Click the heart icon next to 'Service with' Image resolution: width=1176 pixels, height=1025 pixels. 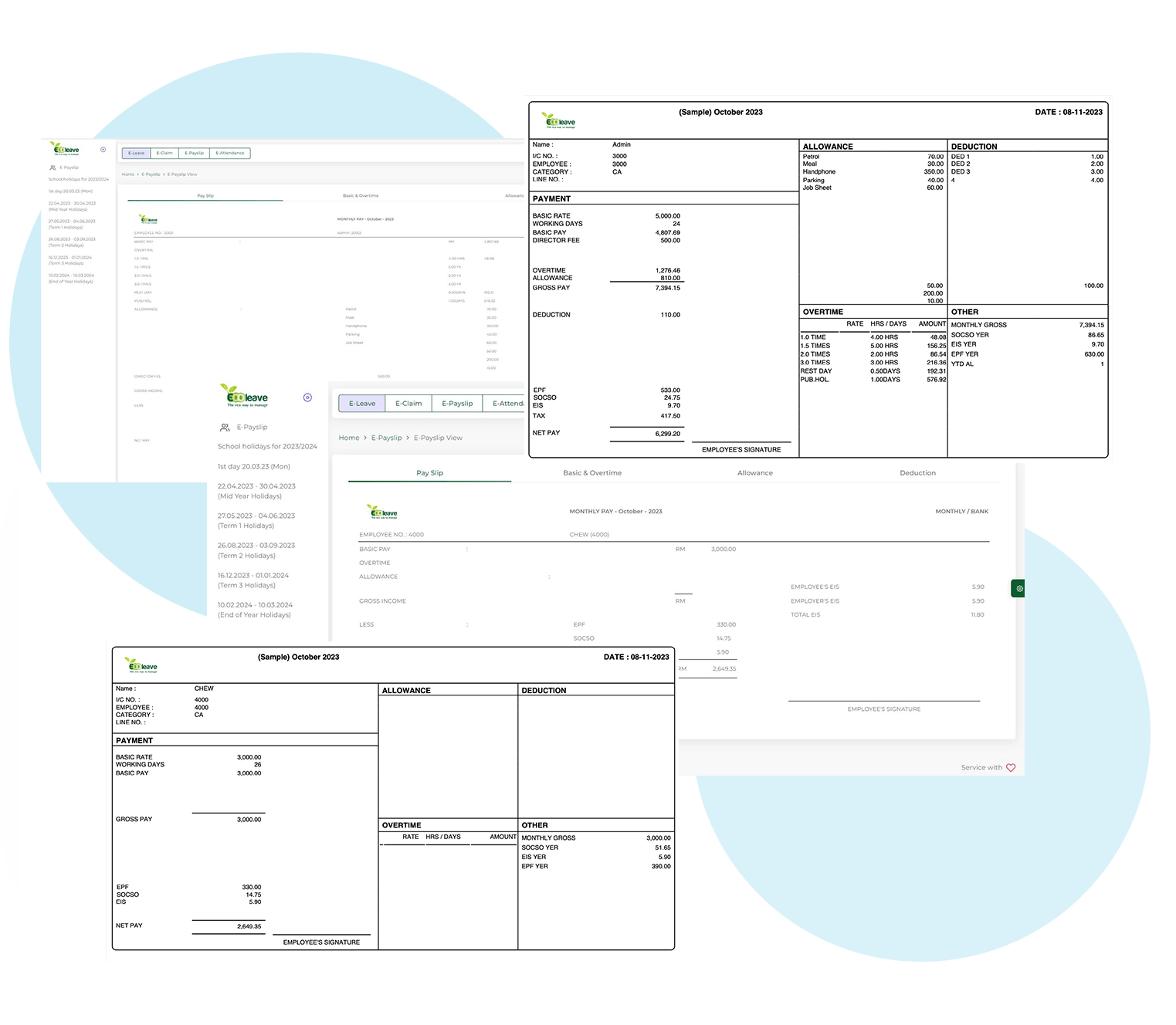[x=1011, y=767]
